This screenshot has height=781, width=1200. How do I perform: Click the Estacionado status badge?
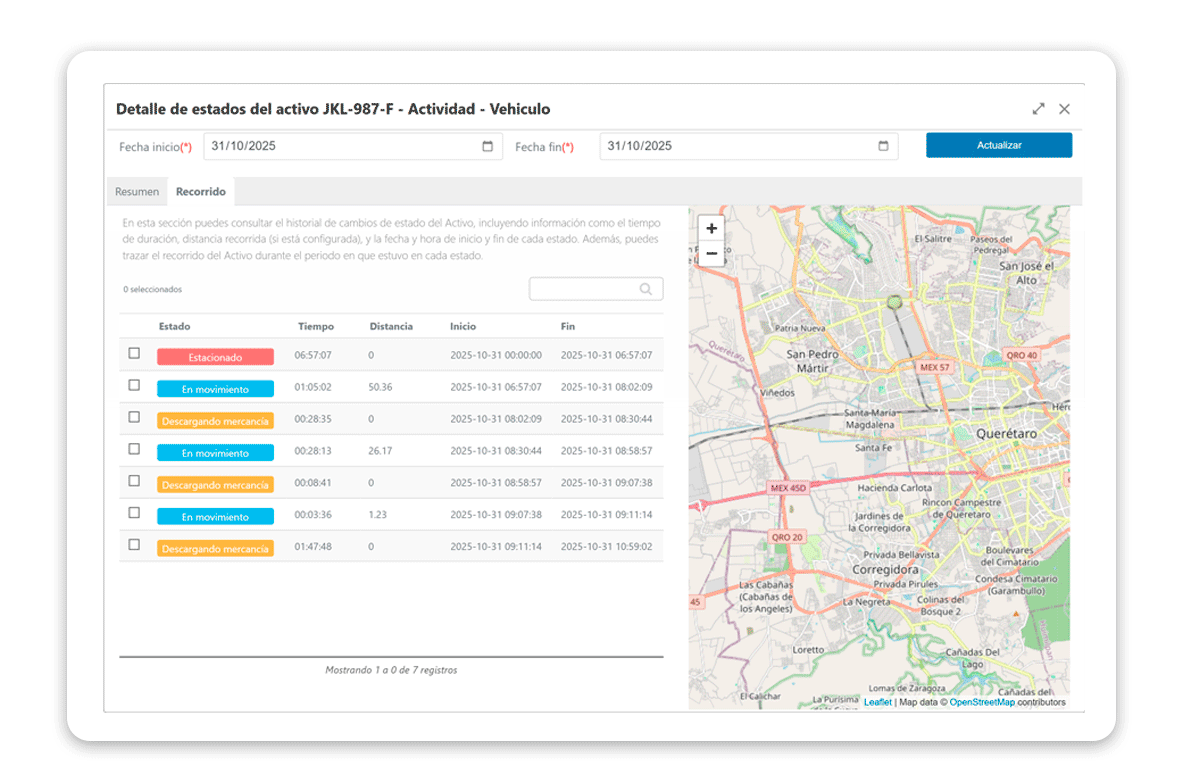pos(214,356)
